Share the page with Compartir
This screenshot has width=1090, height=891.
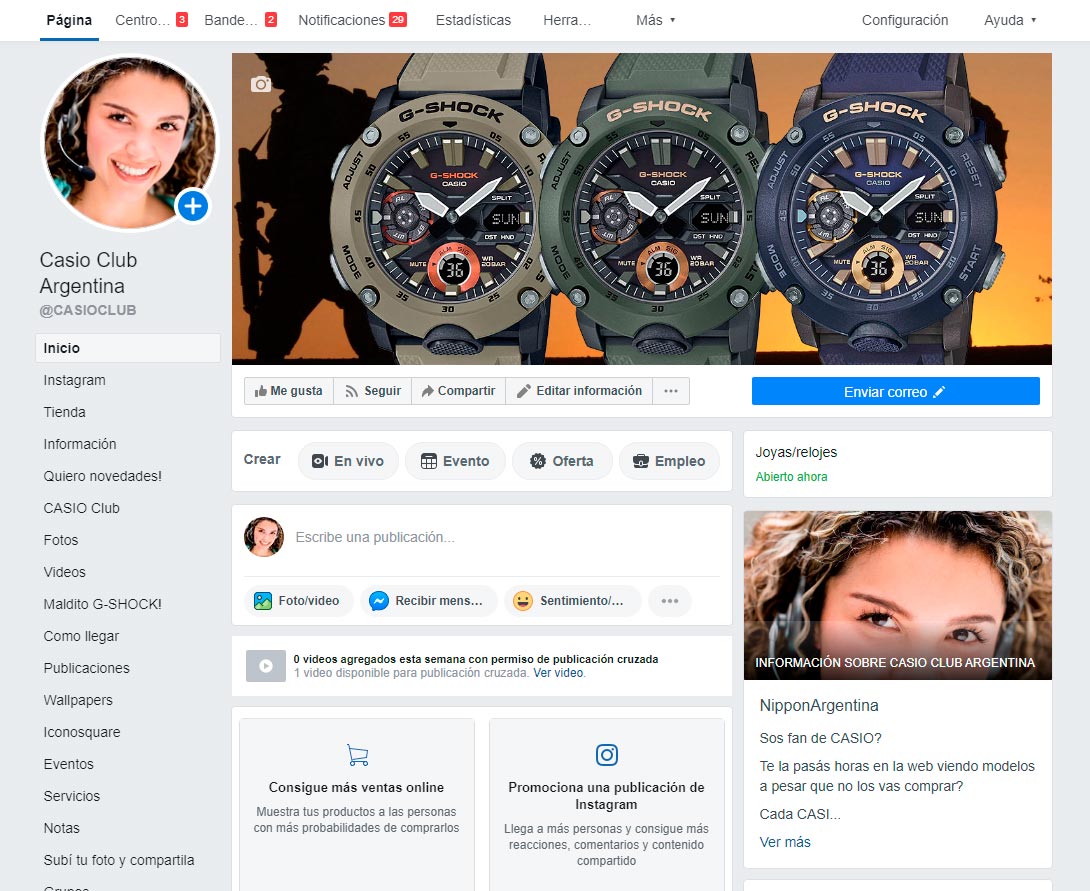tap(459, 391)
